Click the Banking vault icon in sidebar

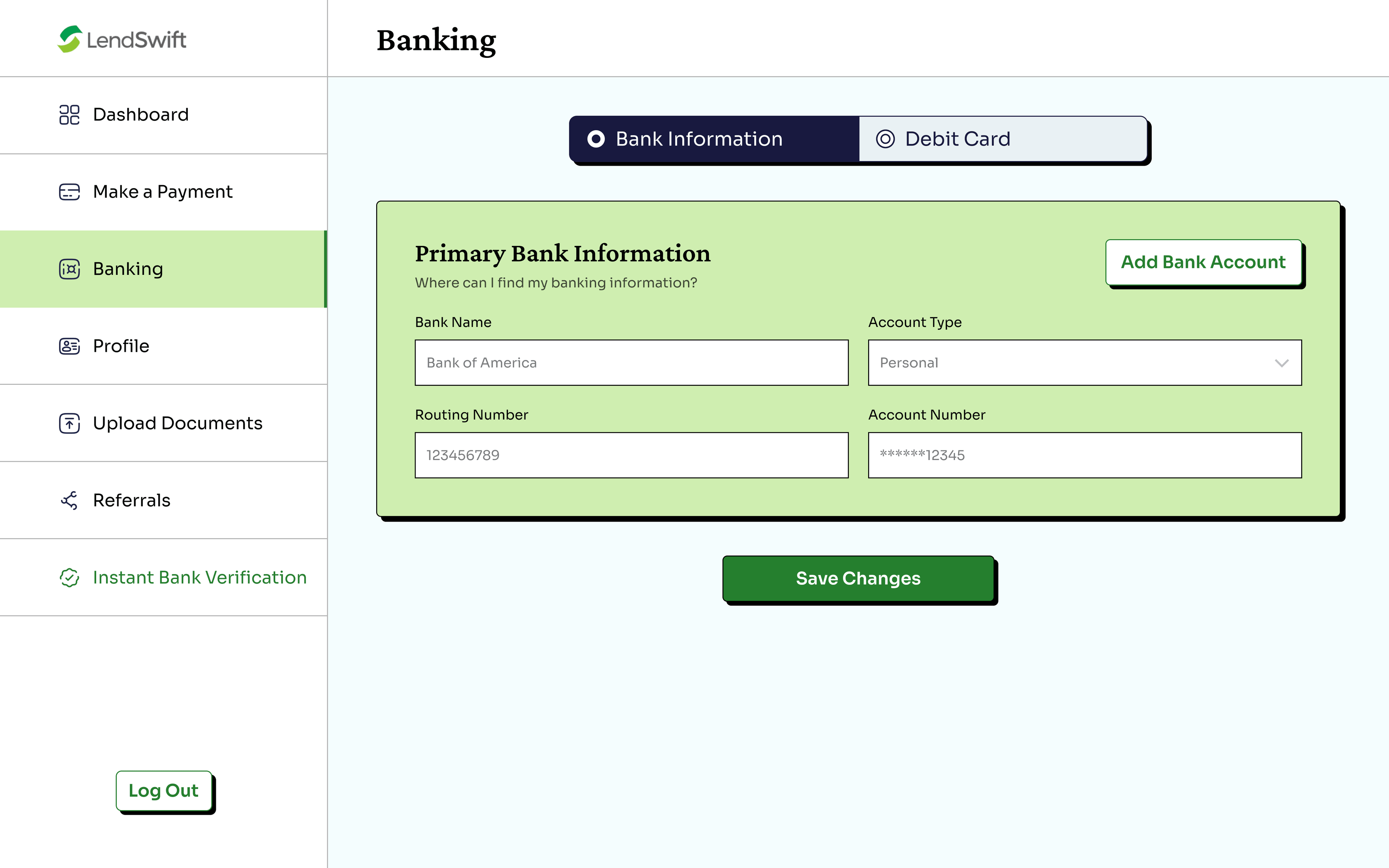(x=69, y=269)
